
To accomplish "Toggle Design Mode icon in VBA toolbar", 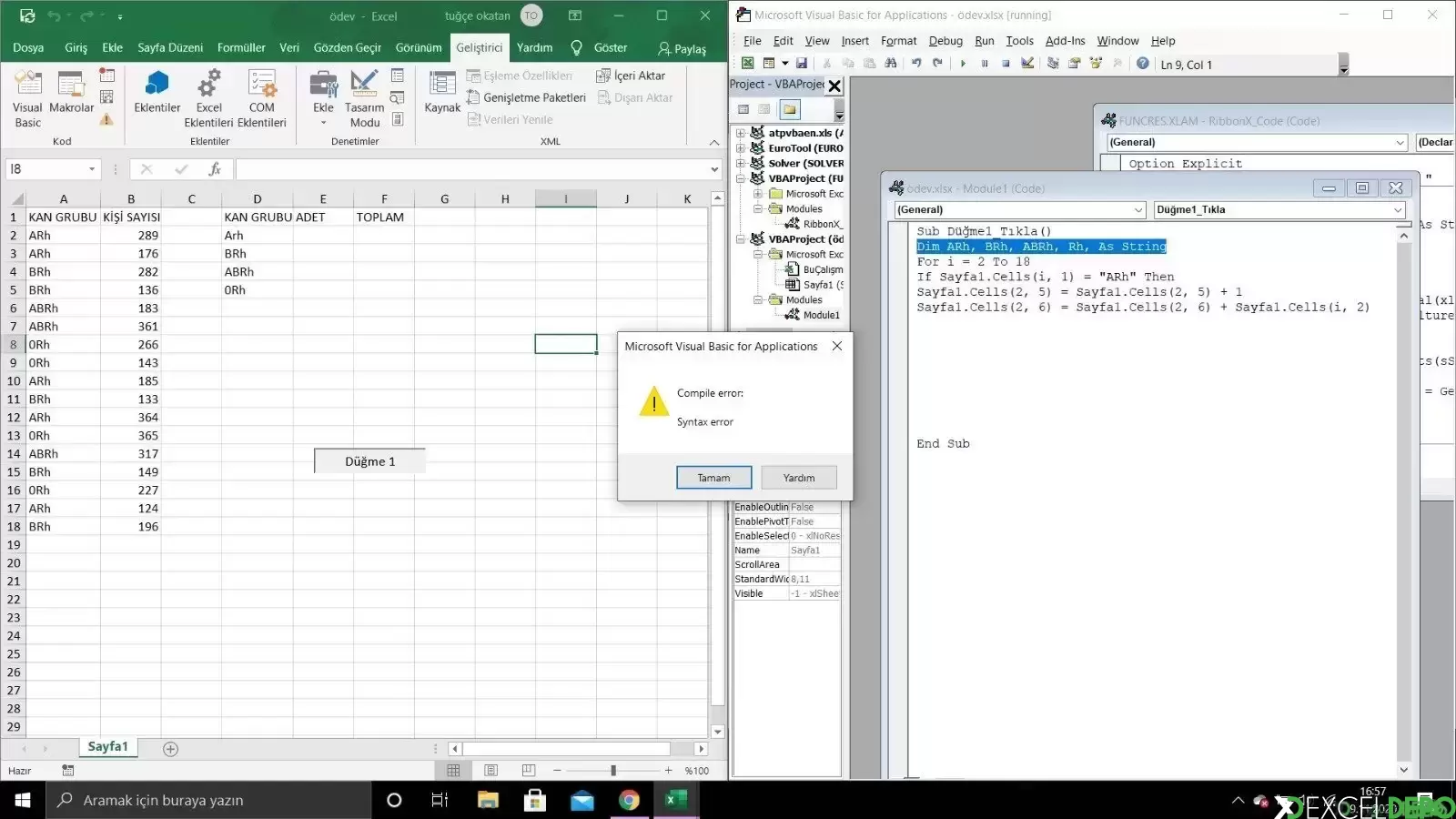I will coord(1027,64).
